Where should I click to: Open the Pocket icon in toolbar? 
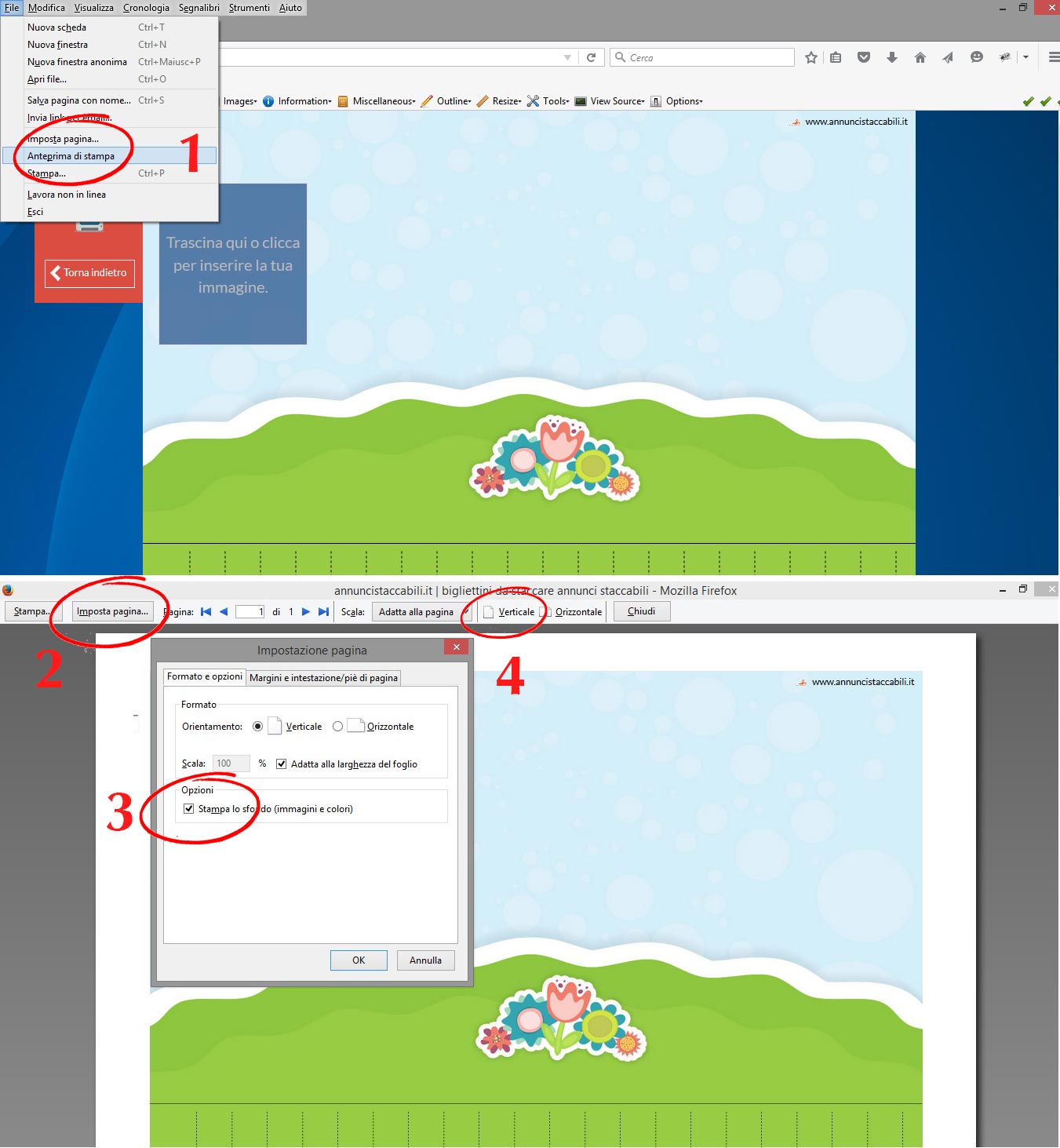(864, 57)
